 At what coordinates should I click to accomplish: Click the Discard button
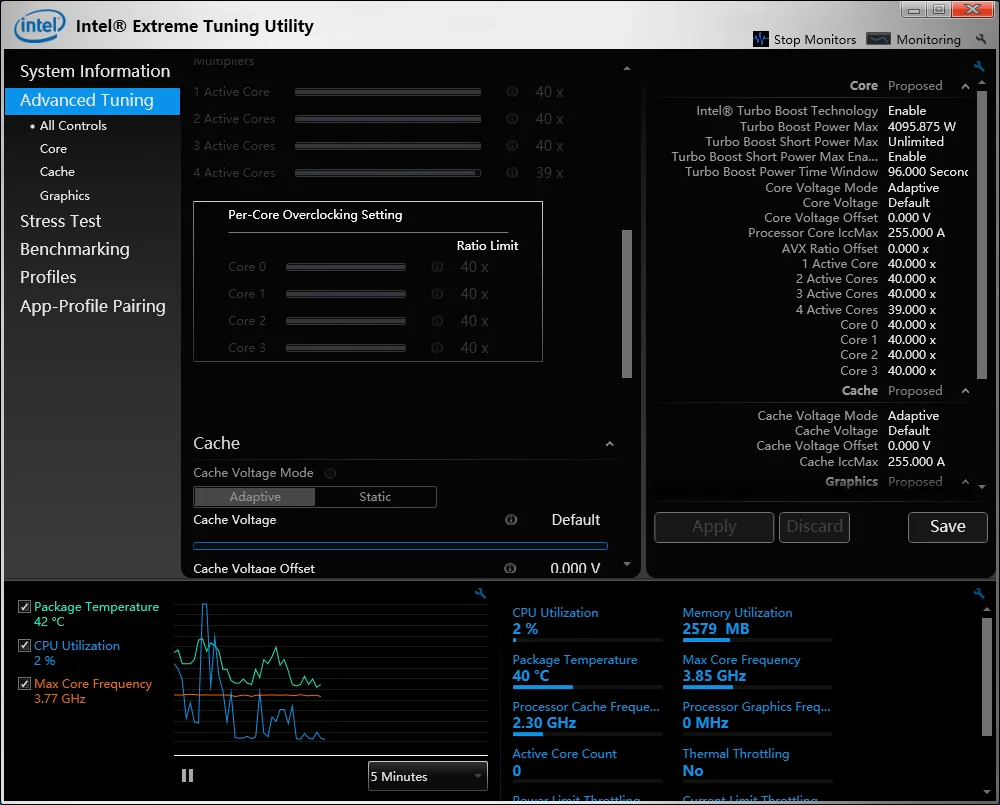pos(814,527)
